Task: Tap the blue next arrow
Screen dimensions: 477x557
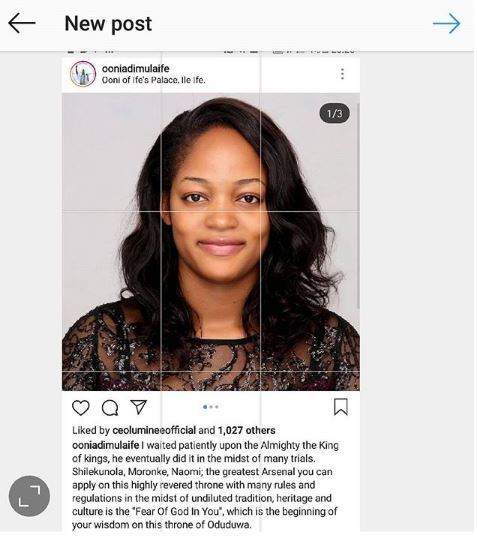Action: [x=446, y=23]
